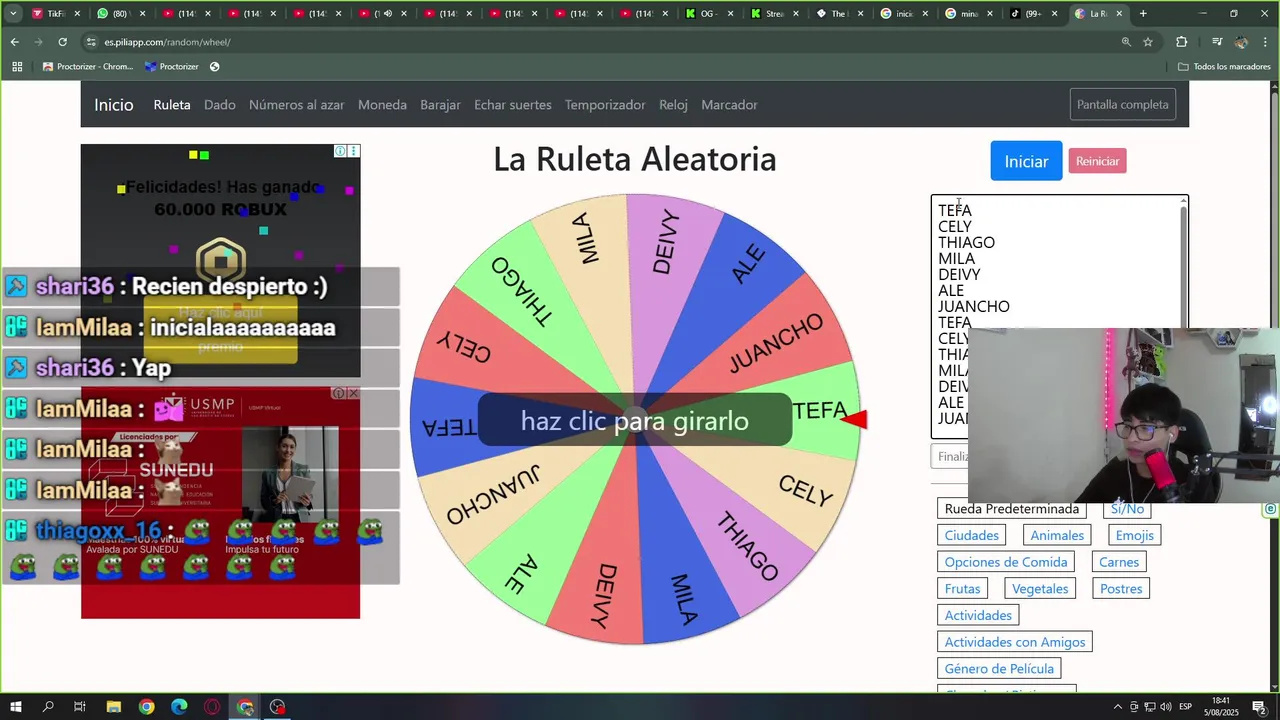This screenshot has width=1280, height=720.
Task: Switch to the TikFi browser tab
Action: 56,14
